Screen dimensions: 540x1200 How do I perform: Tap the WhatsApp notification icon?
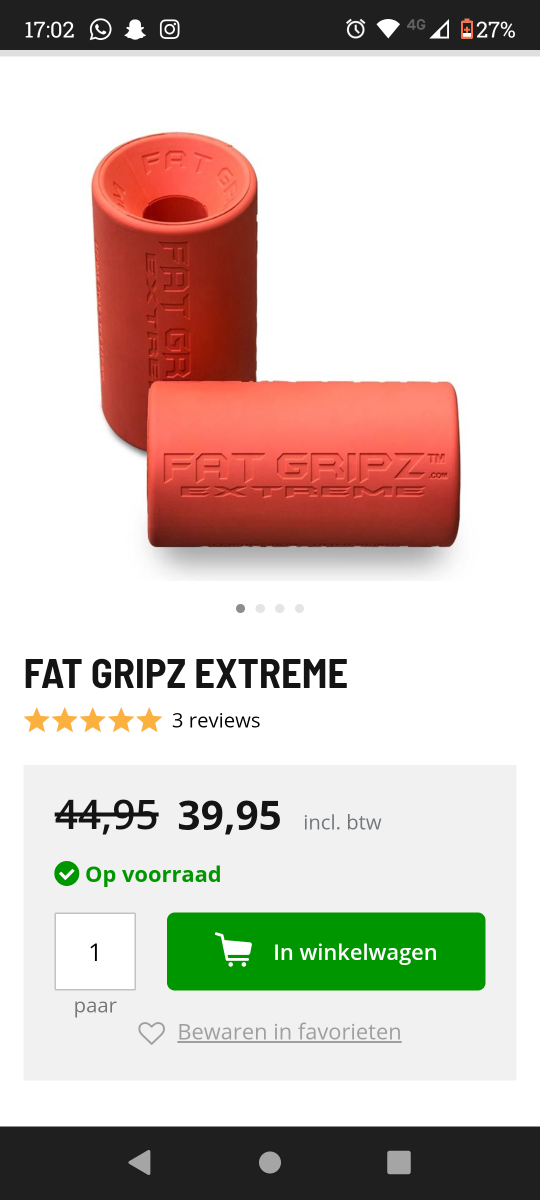click(100, 29)
